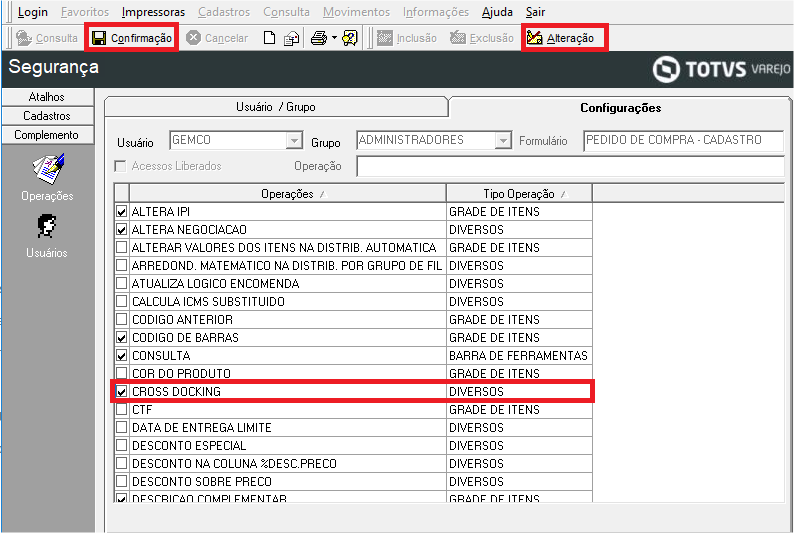Click the help question mark icon
This screenshot has width=794, height=533.
pyautogui.click(x=350, y=38)
